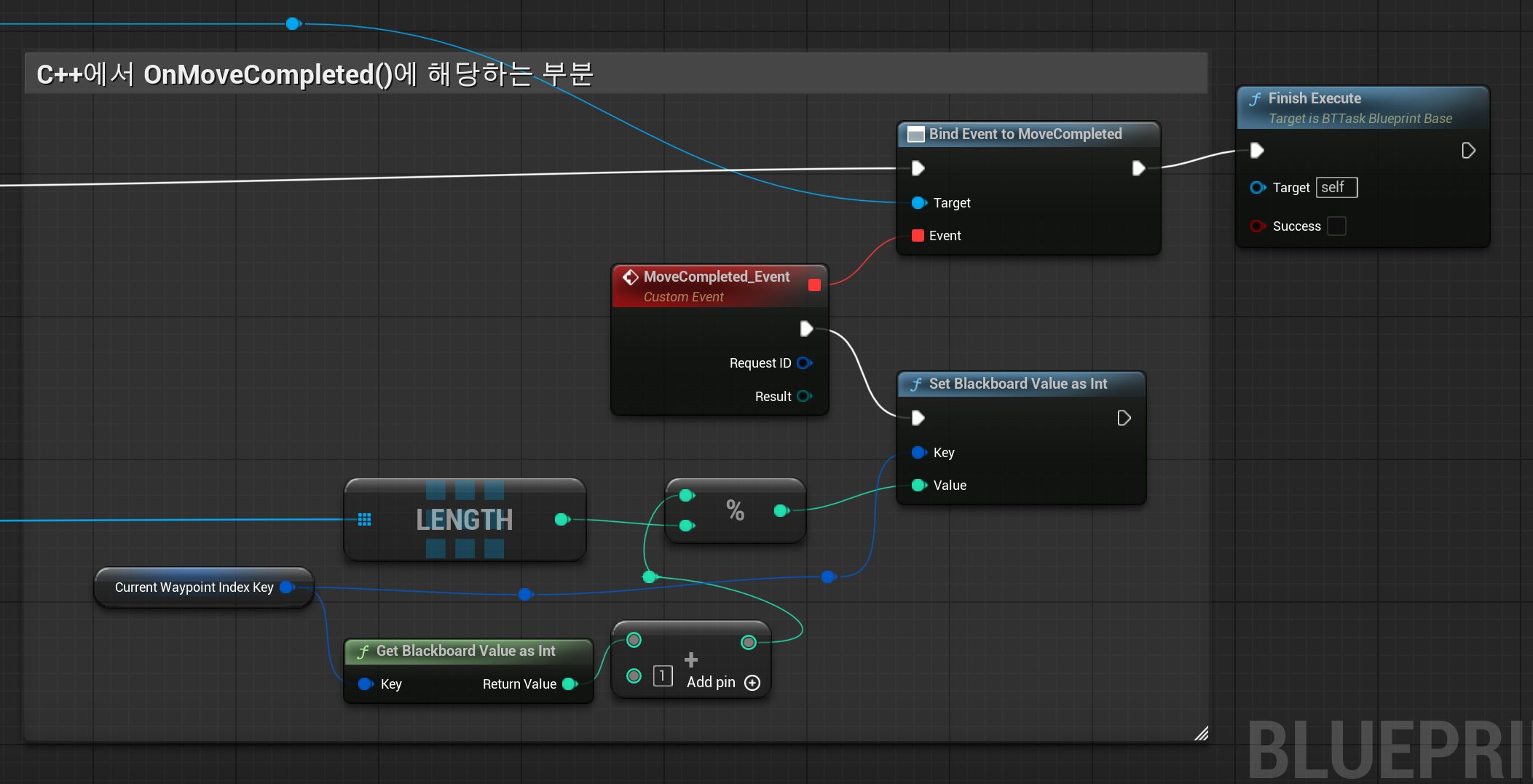Select the Request ID output pin
The image size is (1533, 784).
pos(804,363)
